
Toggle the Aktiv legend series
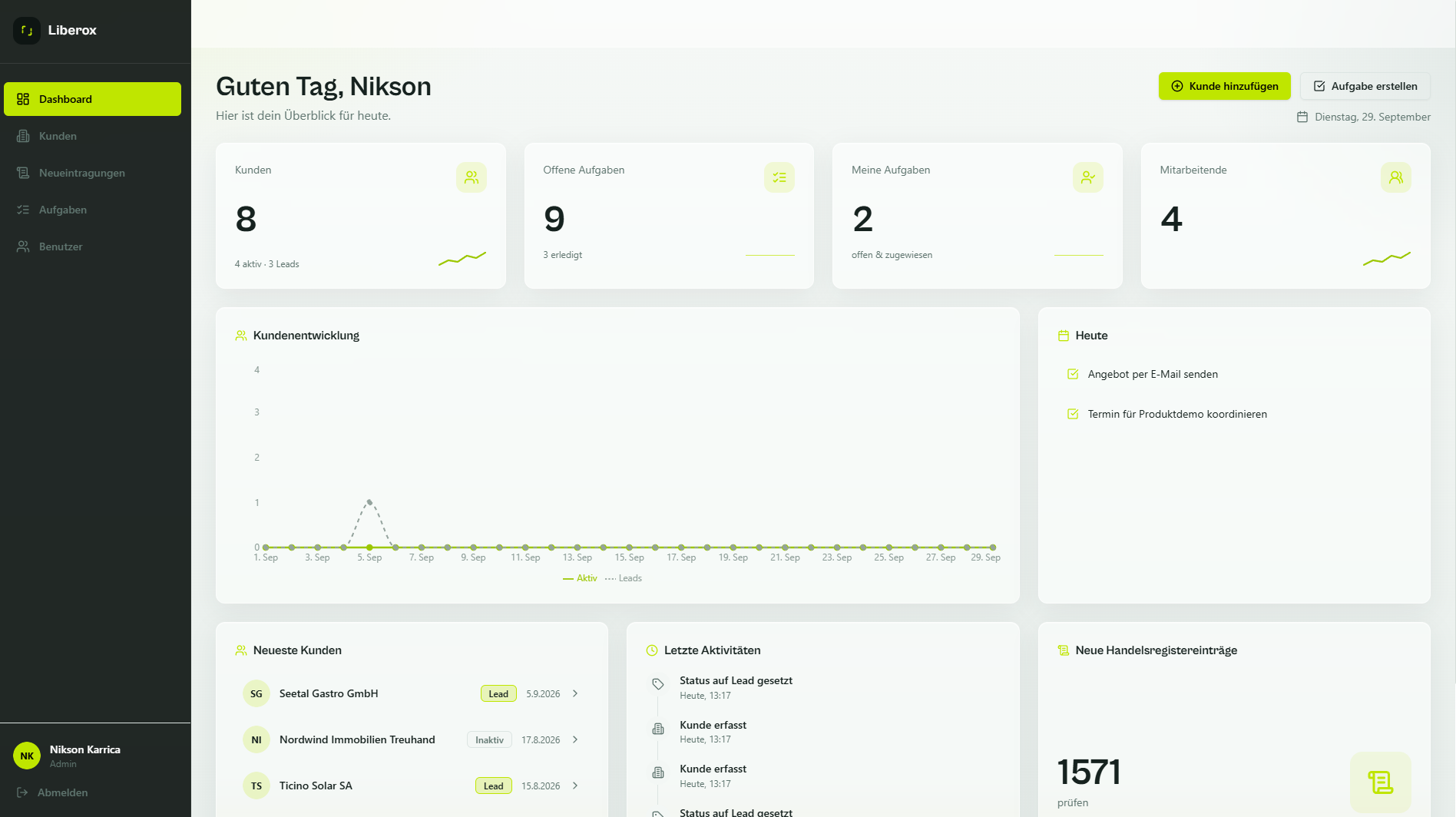point(580,578)
